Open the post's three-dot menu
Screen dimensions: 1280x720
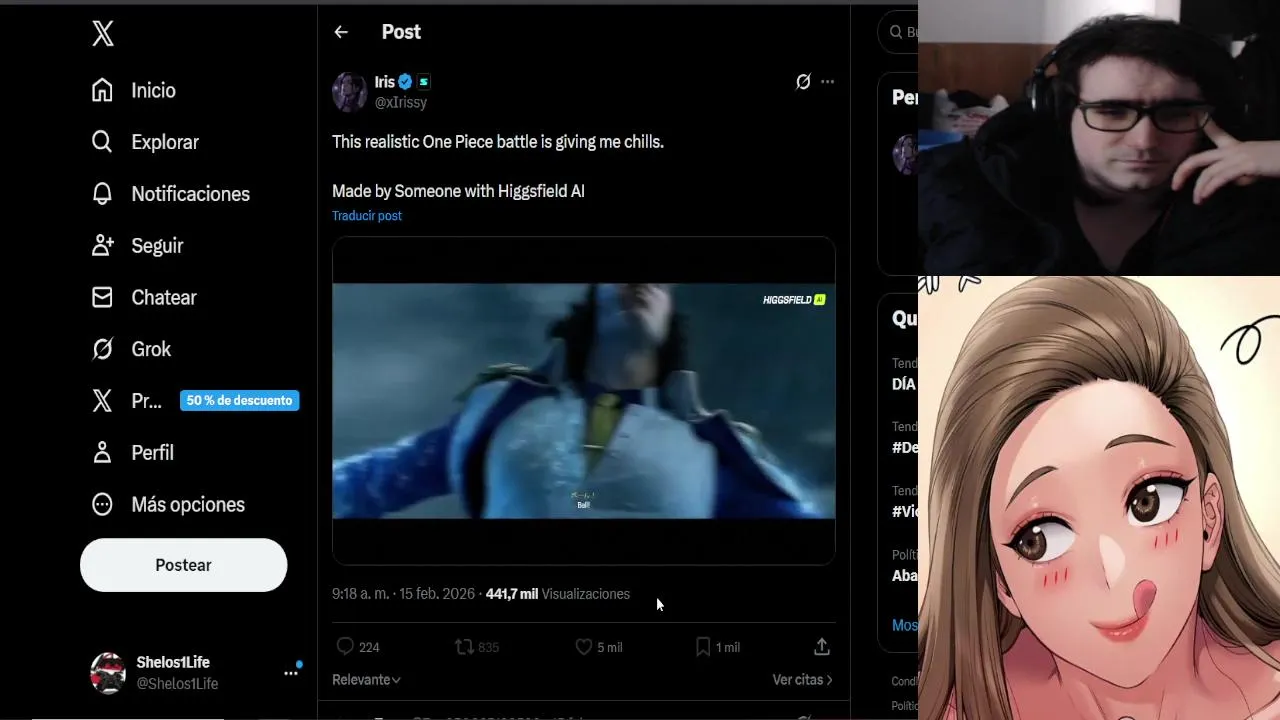point(827,82)
